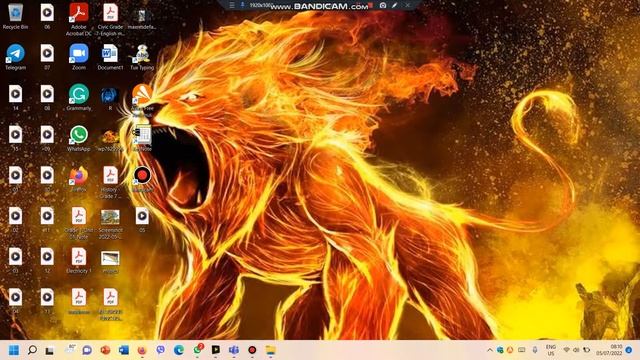
Task: Open Grammarly desktop shortcut
Action: point(79,98)
